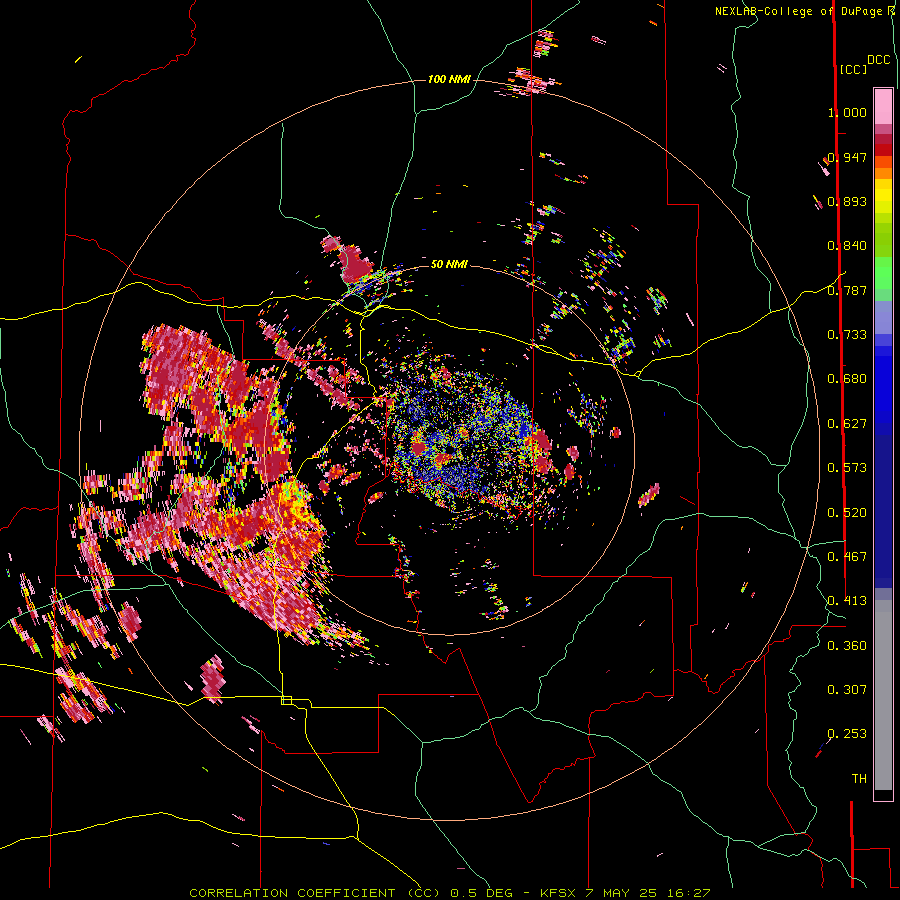Click the CORRELATION COEFFICIENT (CC) caption text
Screen dimensions: 900x900
point(315,893)
